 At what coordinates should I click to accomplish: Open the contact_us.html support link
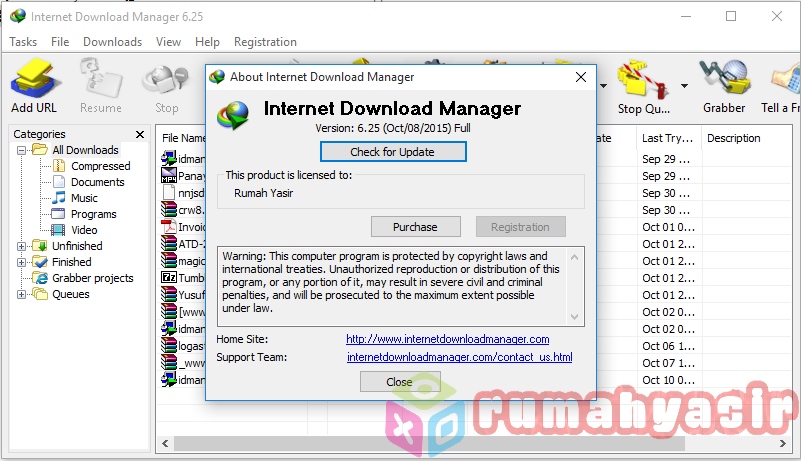pyautogui.click(x=459, y=357)
